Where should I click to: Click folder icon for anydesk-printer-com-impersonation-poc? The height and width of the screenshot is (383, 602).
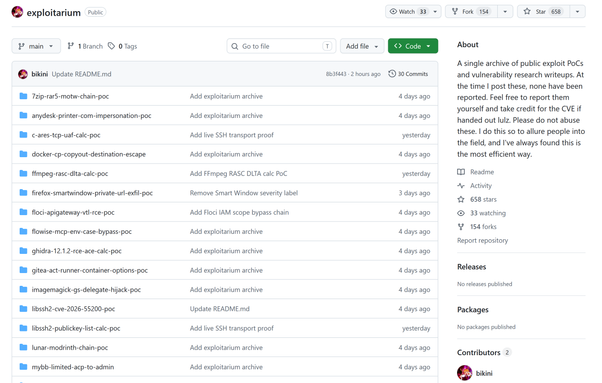23,115
